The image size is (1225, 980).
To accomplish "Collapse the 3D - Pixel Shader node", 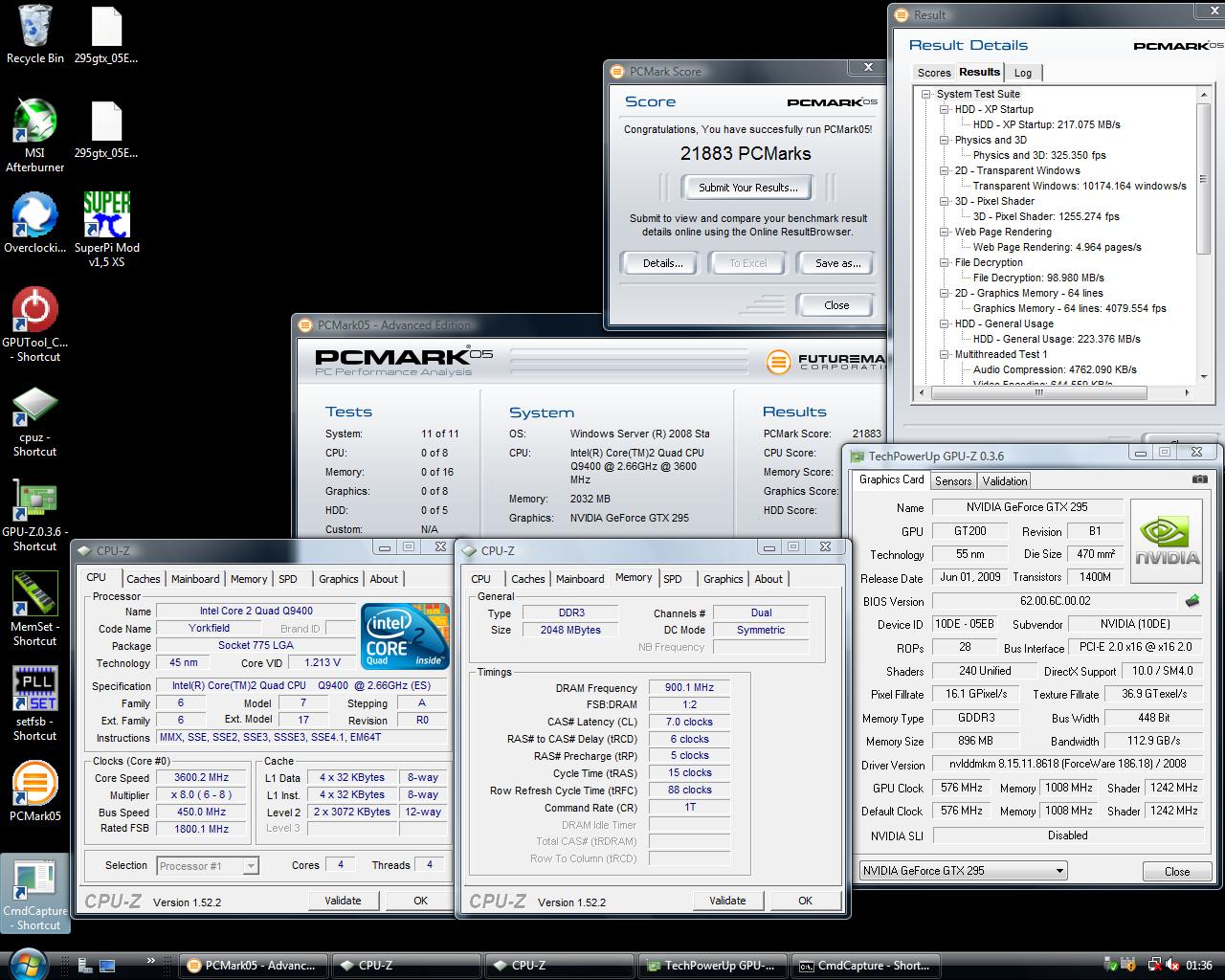I will tap(945, 201).
